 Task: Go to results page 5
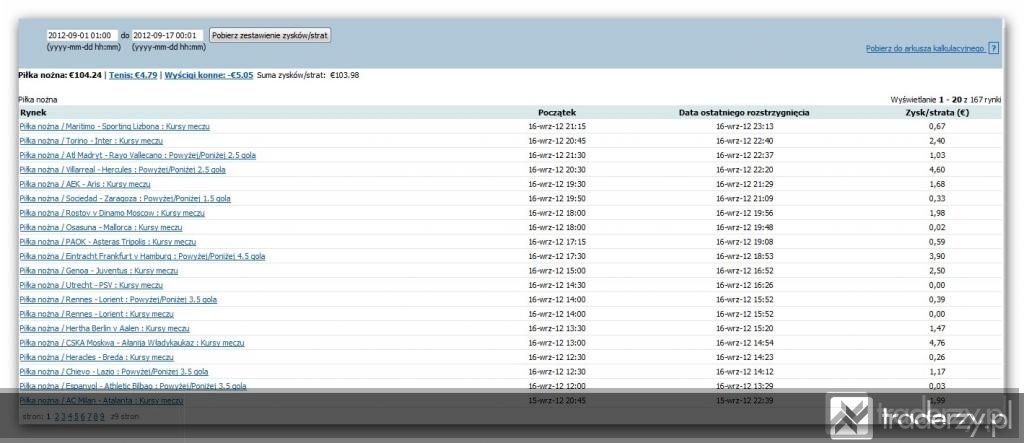click(76, 416)
